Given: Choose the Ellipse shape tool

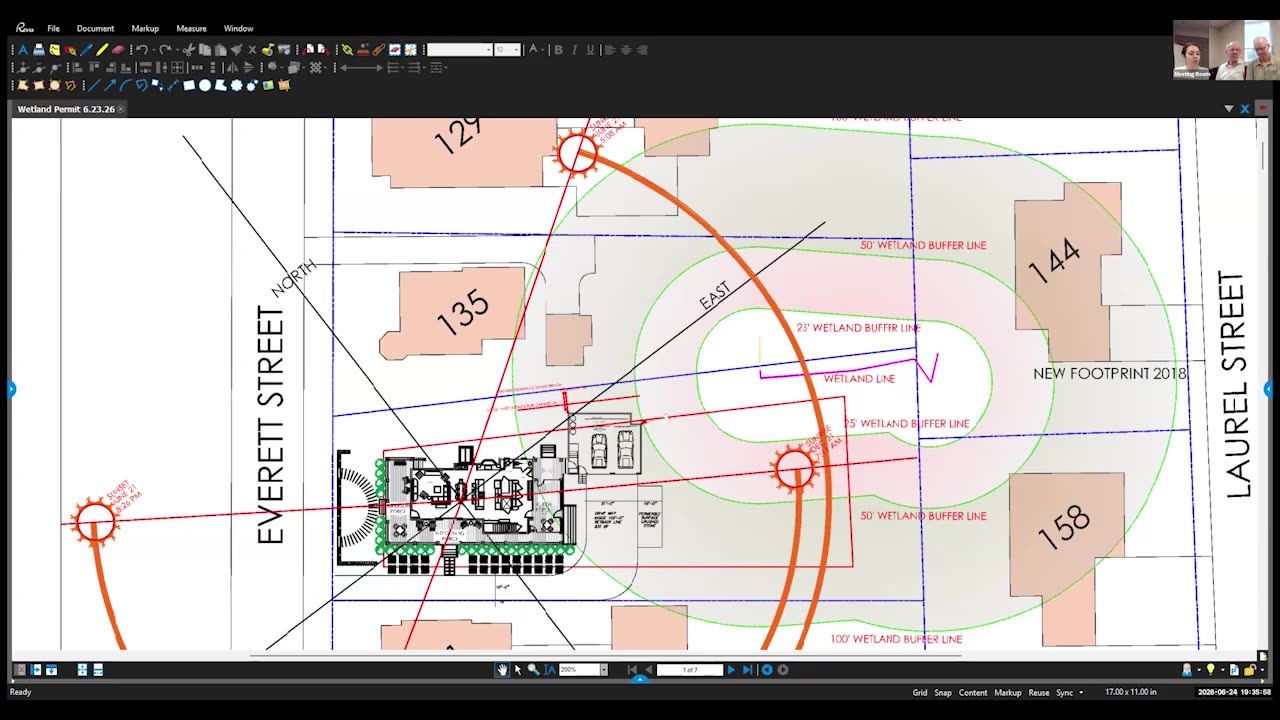Looking at the screenshot, I should pyautogui.click(x=205, y=85).
